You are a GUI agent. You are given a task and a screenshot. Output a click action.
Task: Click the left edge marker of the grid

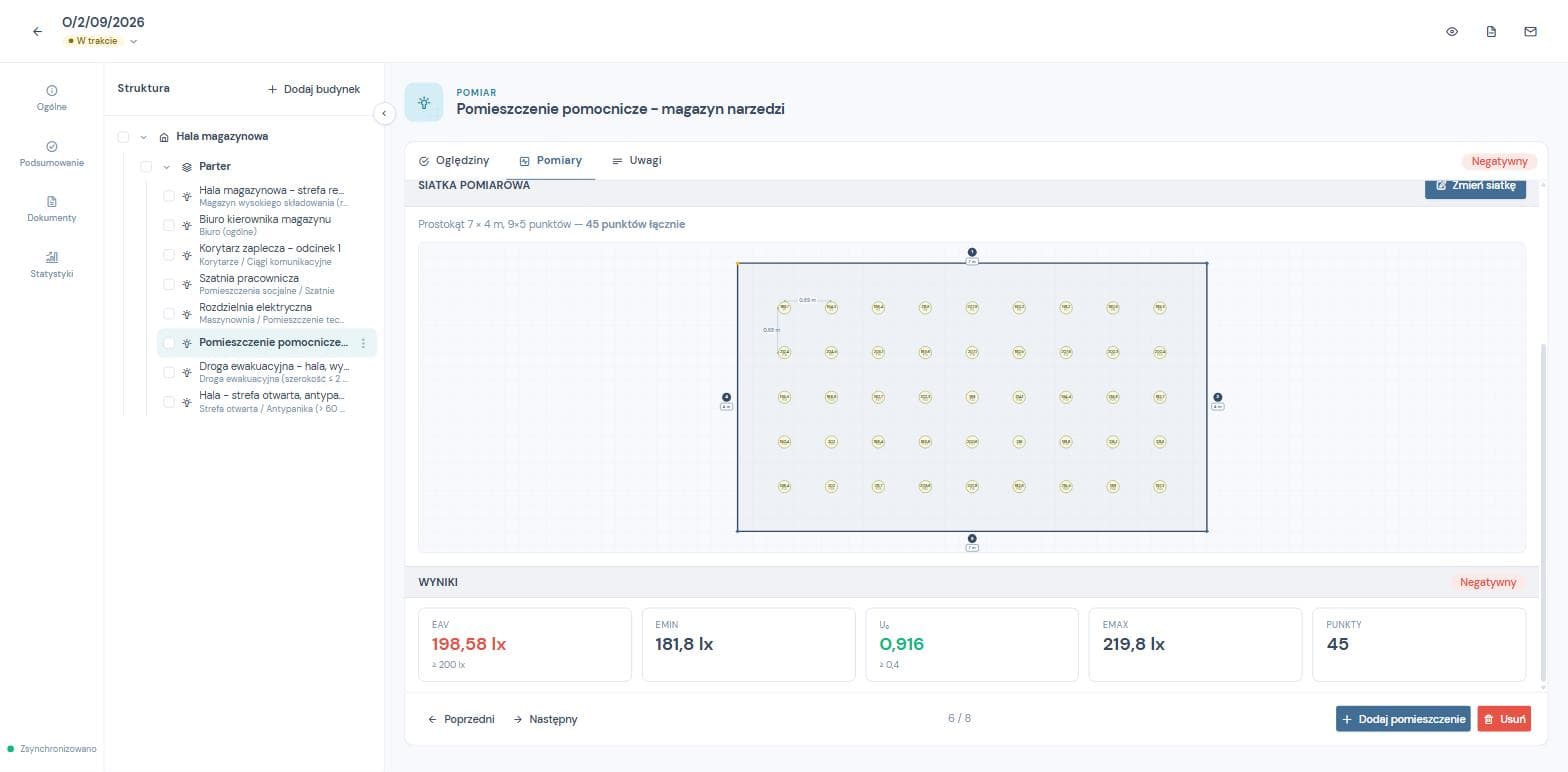click(x=727, y=398)
